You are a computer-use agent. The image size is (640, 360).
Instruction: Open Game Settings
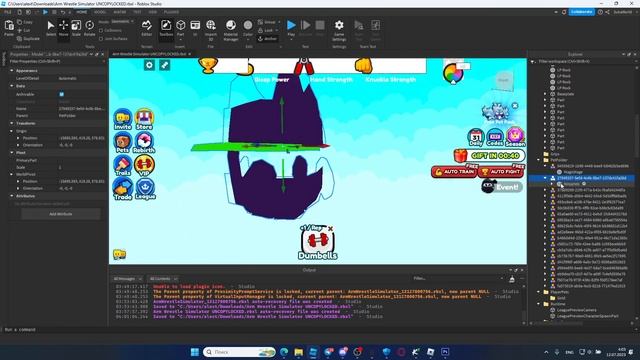[x=339, y=29]
